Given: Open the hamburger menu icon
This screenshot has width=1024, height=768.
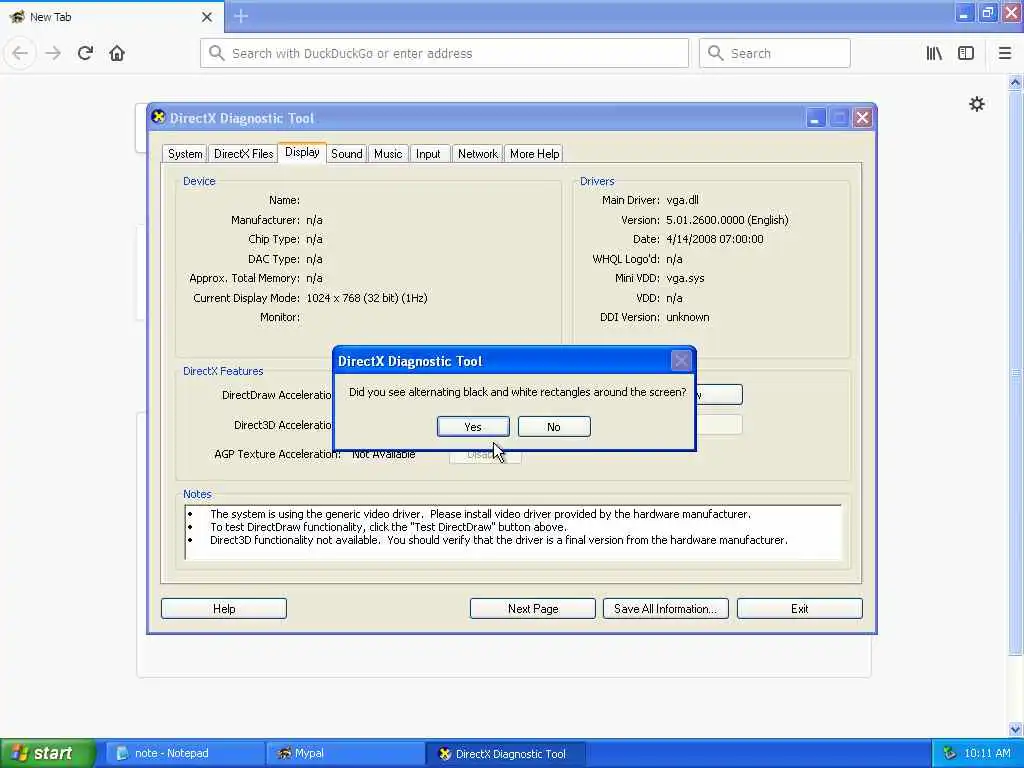Looking at the screenshot, I should point(1005,53).
